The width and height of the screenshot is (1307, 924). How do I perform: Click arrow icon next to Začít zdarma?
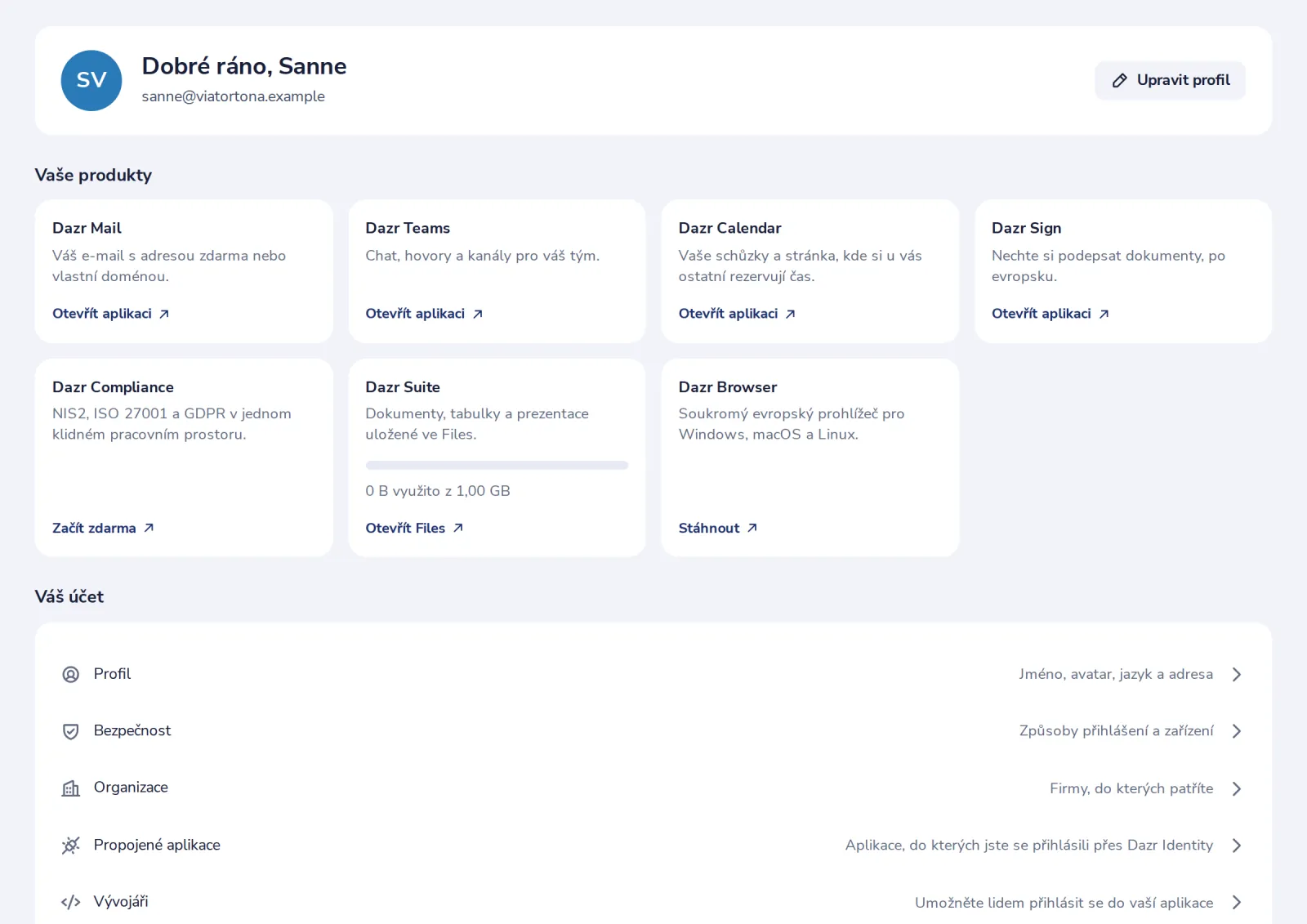pos(149,528)
